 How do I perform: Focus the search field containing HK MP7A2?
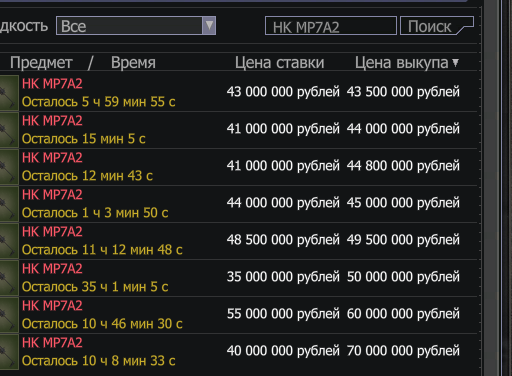331,26
